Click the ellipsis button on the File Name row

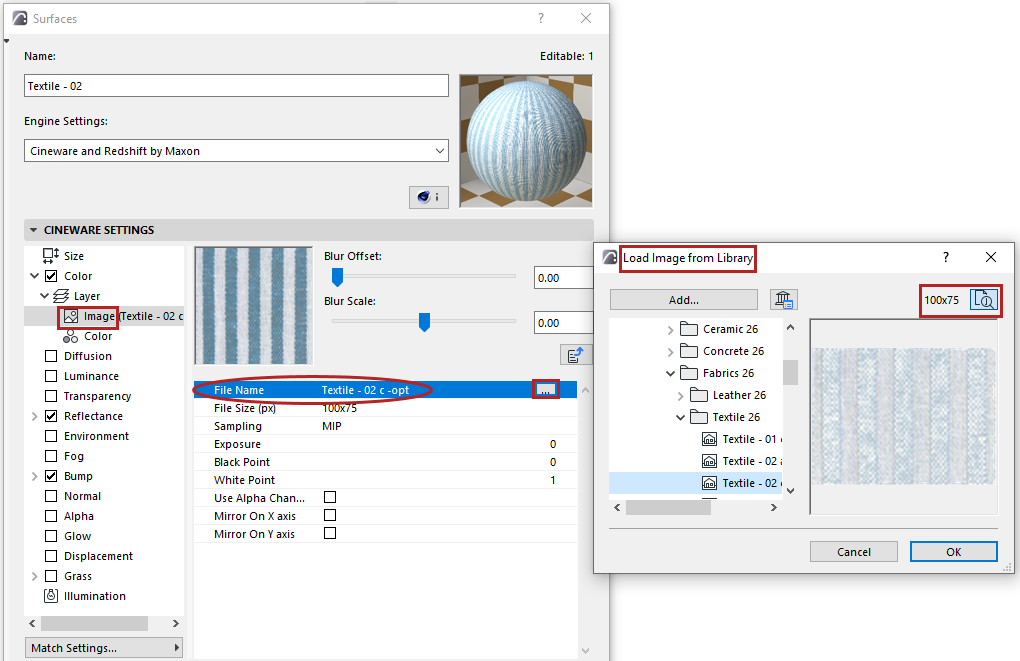[546, 389]
